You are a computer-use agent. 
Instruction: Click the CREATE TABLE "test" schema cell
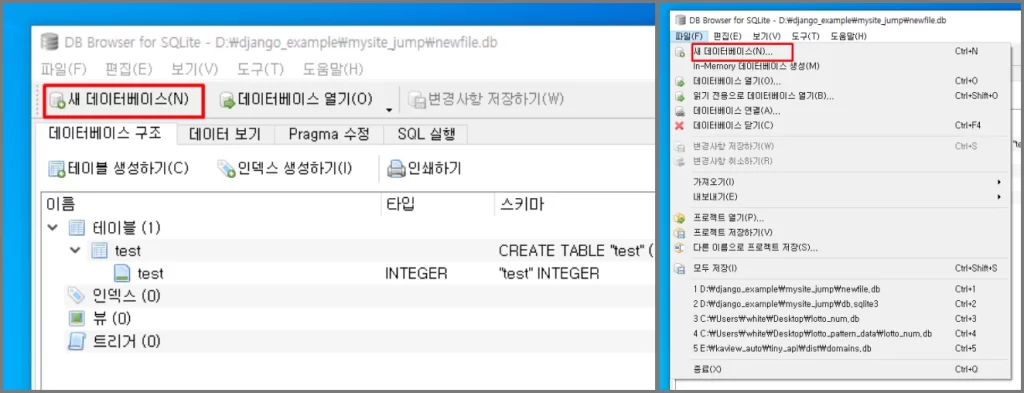(x=575, y=250)
